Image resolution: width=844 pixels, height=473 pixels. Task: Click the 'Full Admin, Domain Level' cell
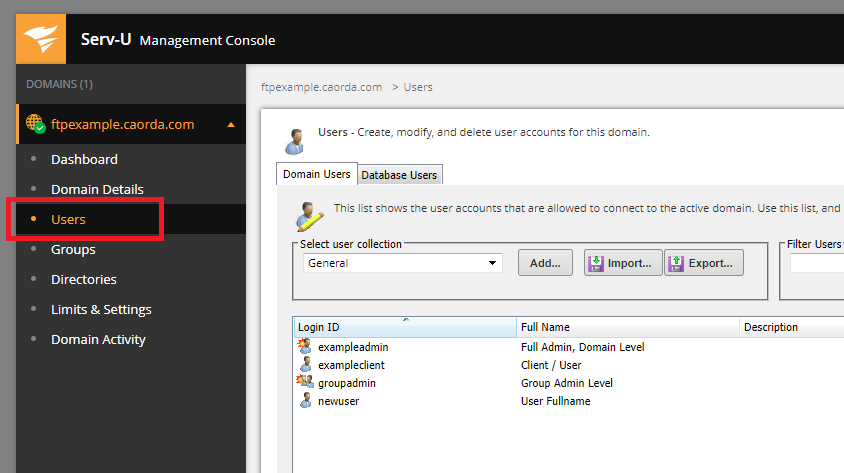click(x=582, y=347)
